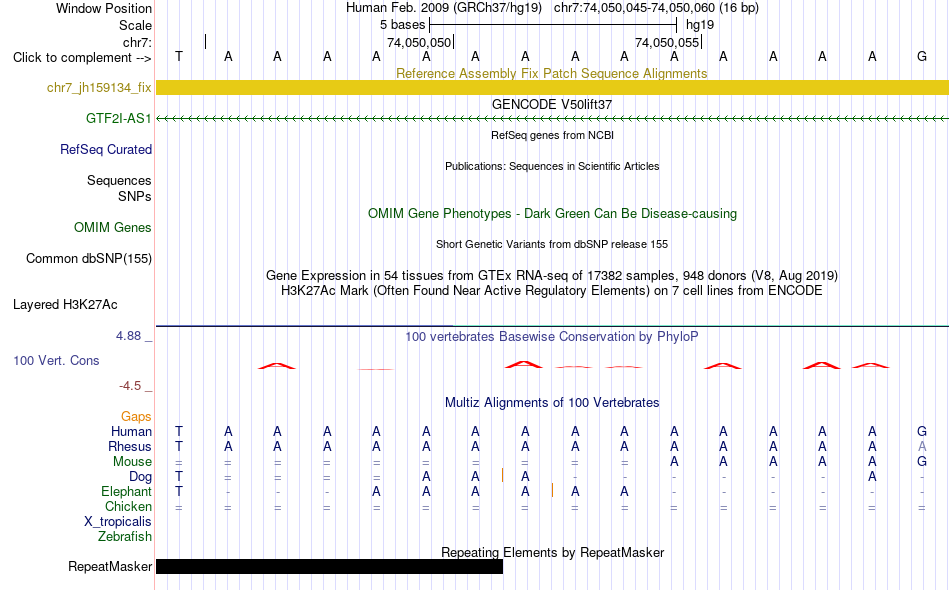The height and width of the screenshot is (590, 950).
Task: Click 100 vertebrates Basewise Conservation title
Action: click(552, 336)
